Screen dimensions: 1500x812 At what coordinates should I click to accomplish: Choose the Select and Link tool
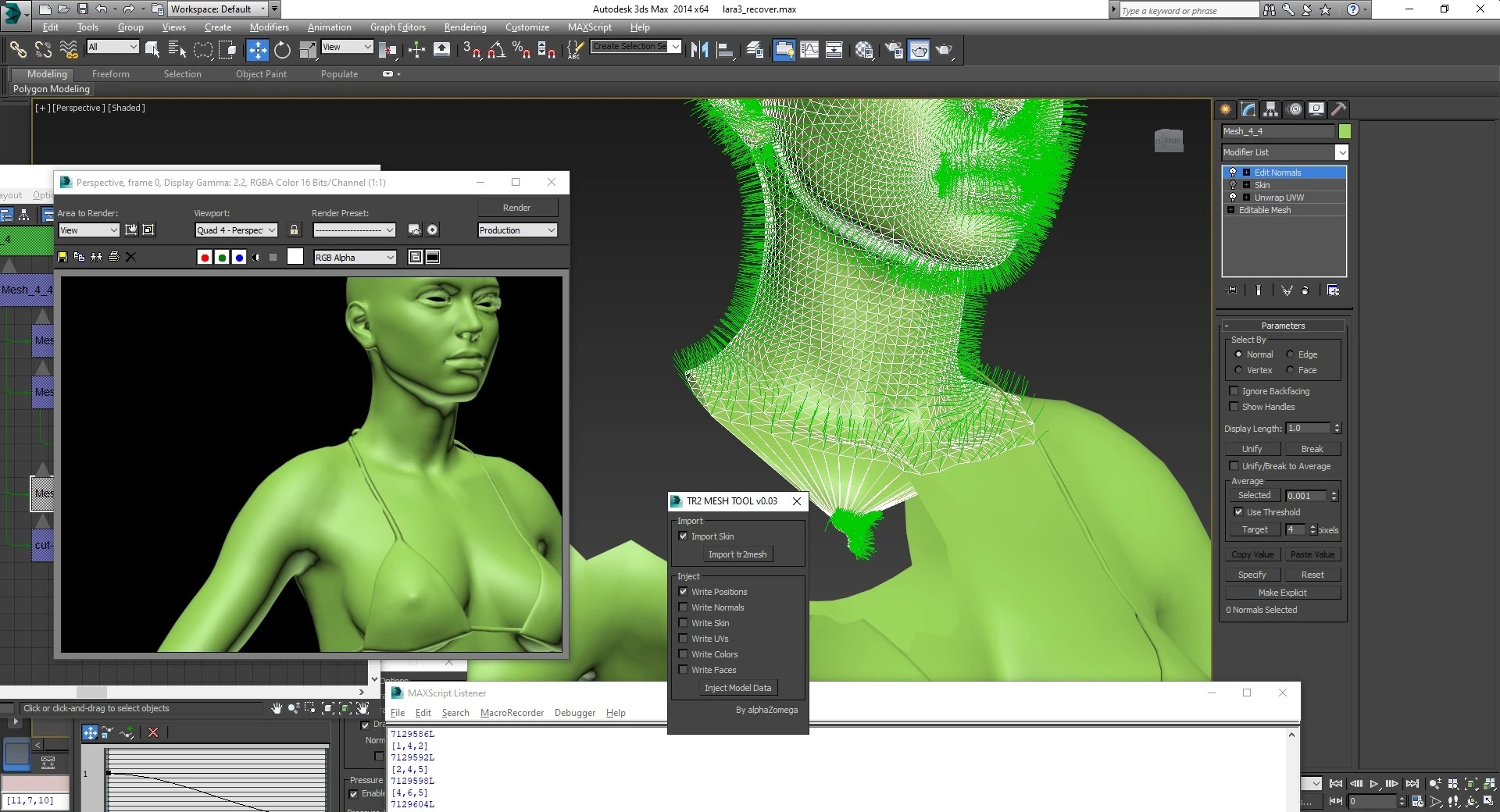point(17,50)
